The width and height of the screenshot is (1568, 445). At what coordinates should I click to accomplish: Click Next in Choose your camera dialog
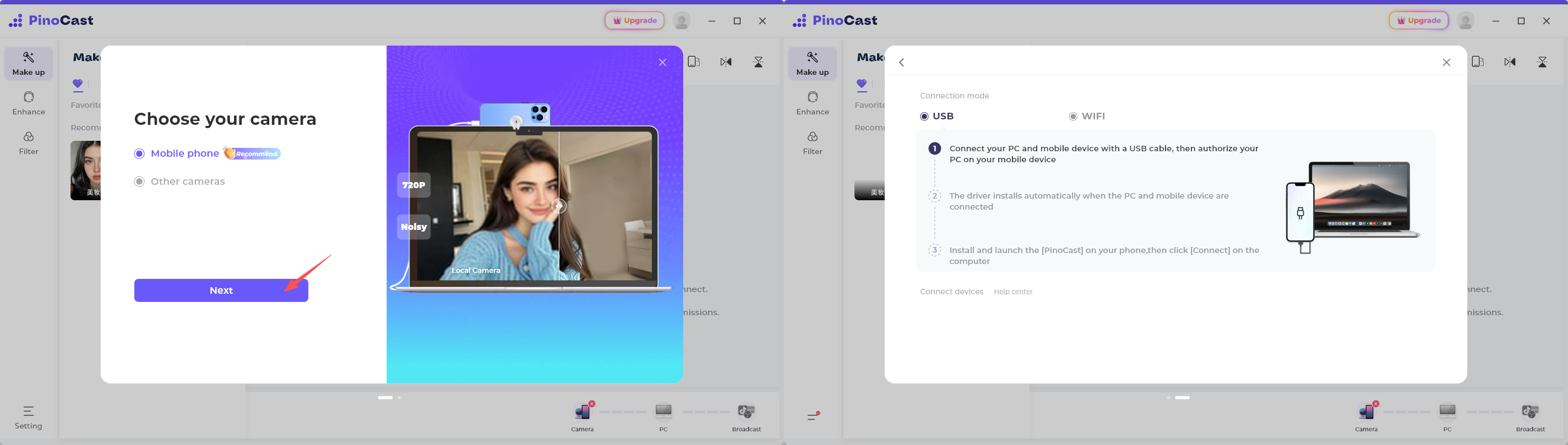tap(221, 290)
